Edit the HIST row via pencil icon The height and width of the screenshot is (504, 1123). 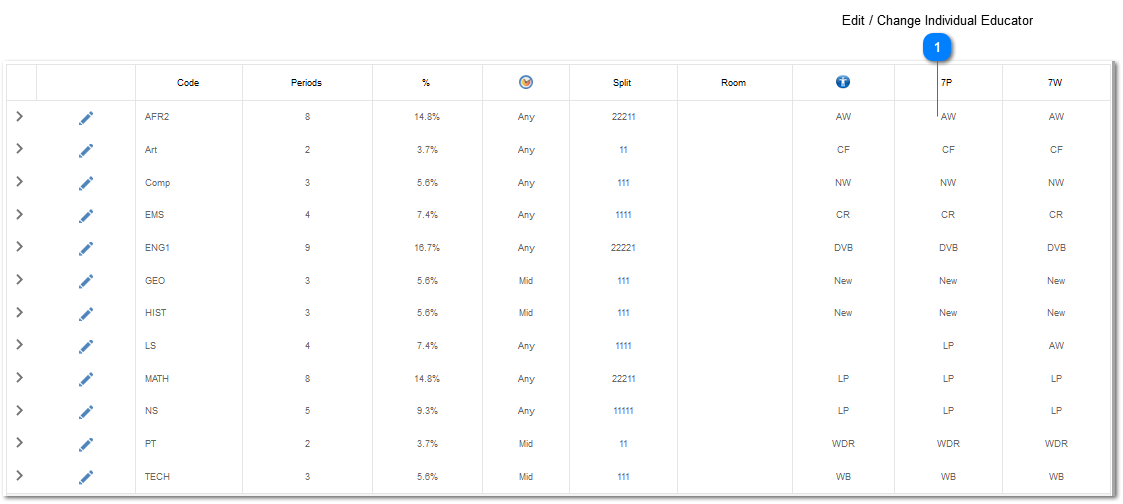[86, 314]
